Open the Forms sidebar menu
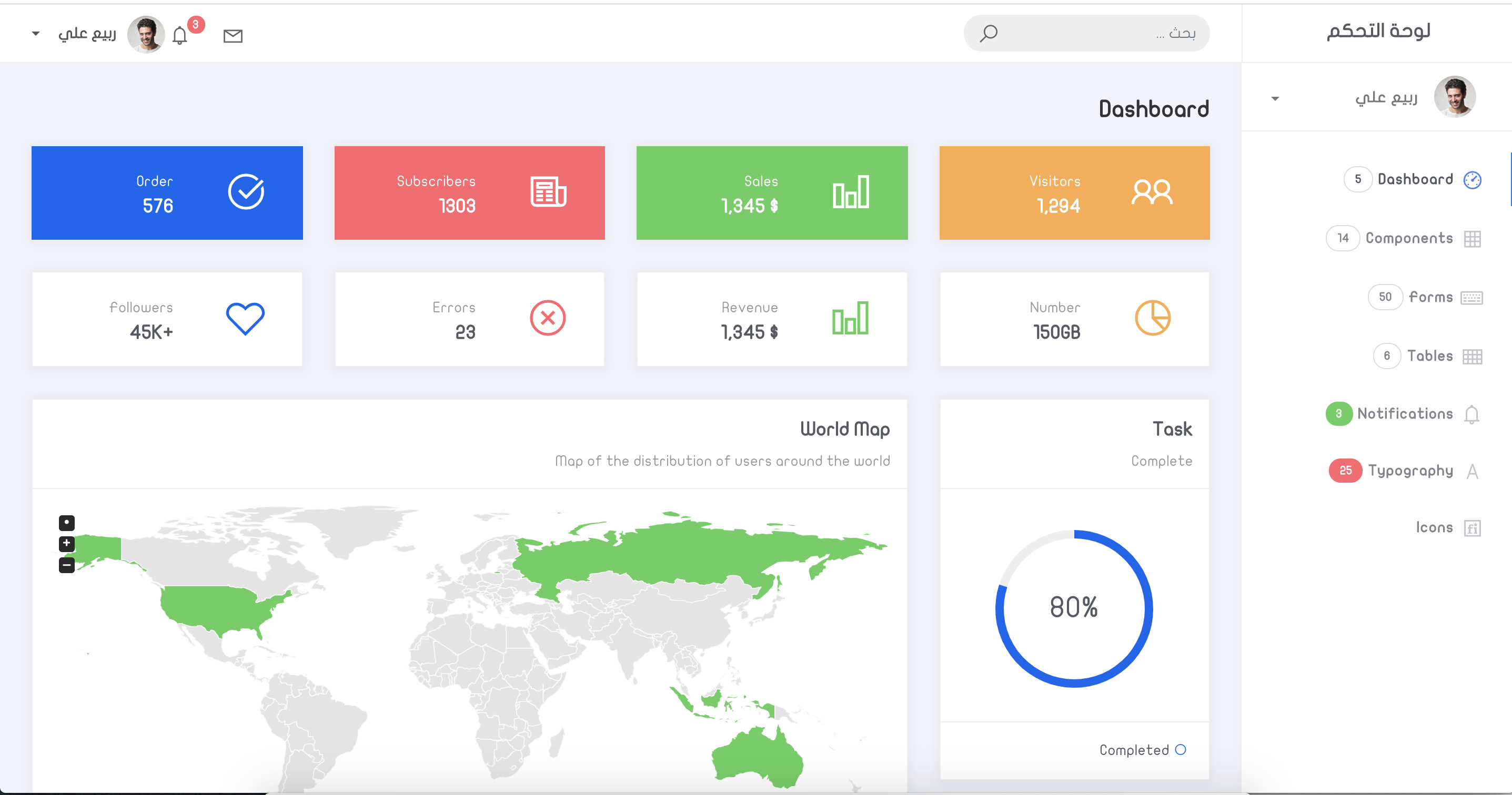Image resolution: width=1512 pixels, height=795 pixels. pyautogui.click(x=1430, y=297)
